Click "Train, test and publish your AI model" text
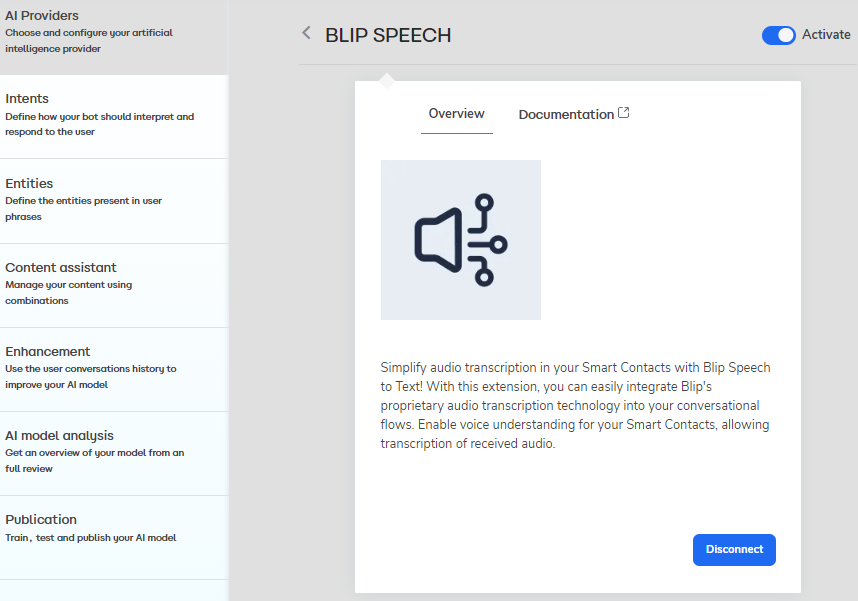 [x=90, y=538]
